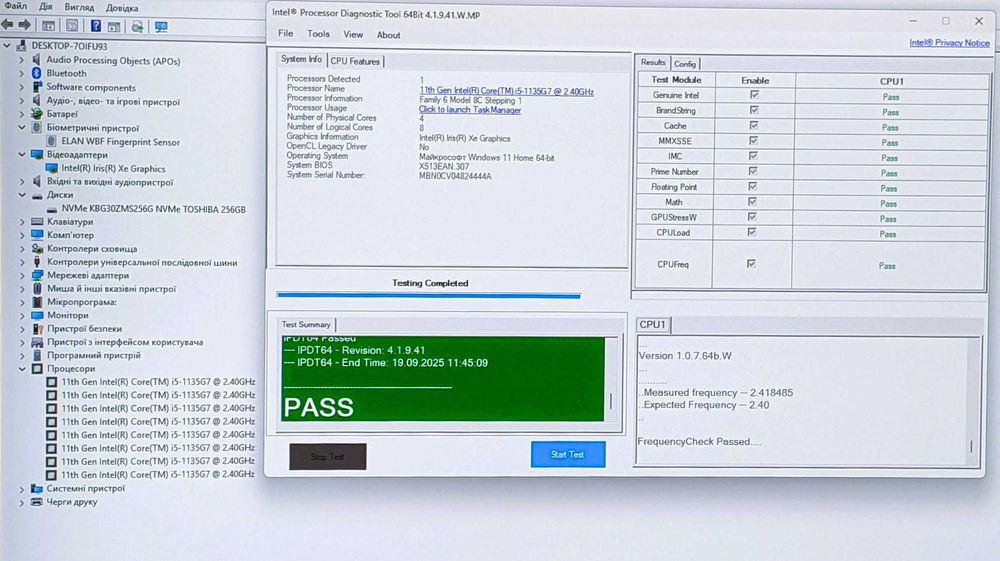1000x561 pixels.
Task: Toggle the MMXSSE enable checkbox
Action: 753,140
